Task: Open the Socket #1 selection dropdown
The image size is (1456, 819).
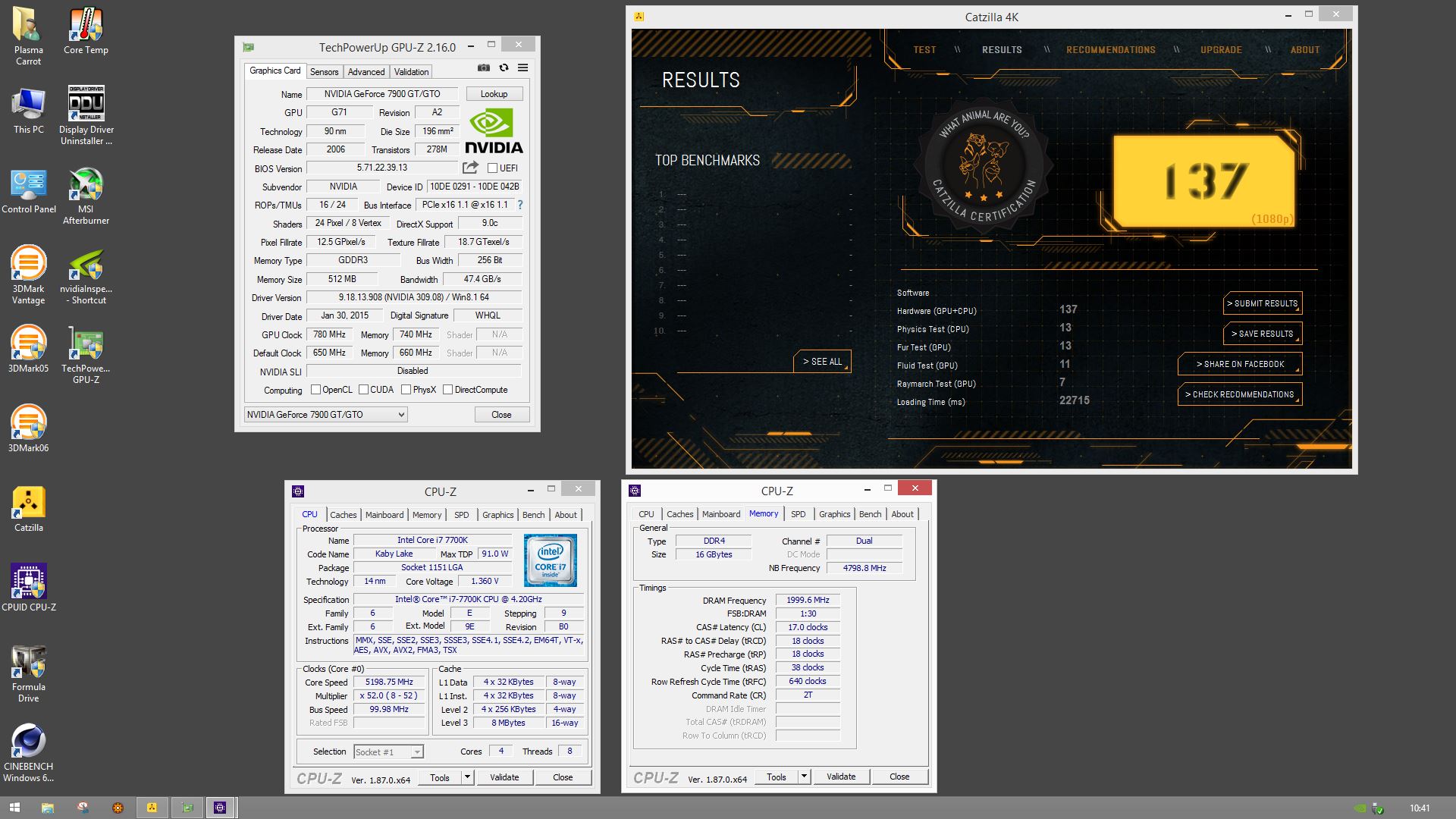Action: pos(388,752)
